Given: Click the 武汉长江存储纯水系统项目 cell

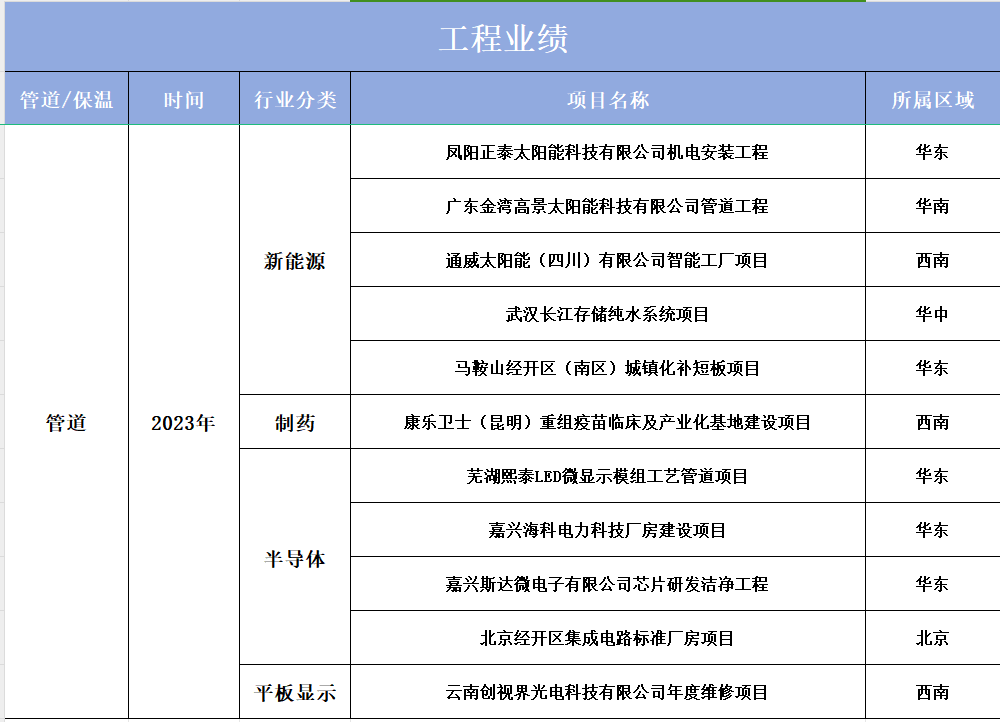Looking at the screenshot, I should [x=607, y=314].
